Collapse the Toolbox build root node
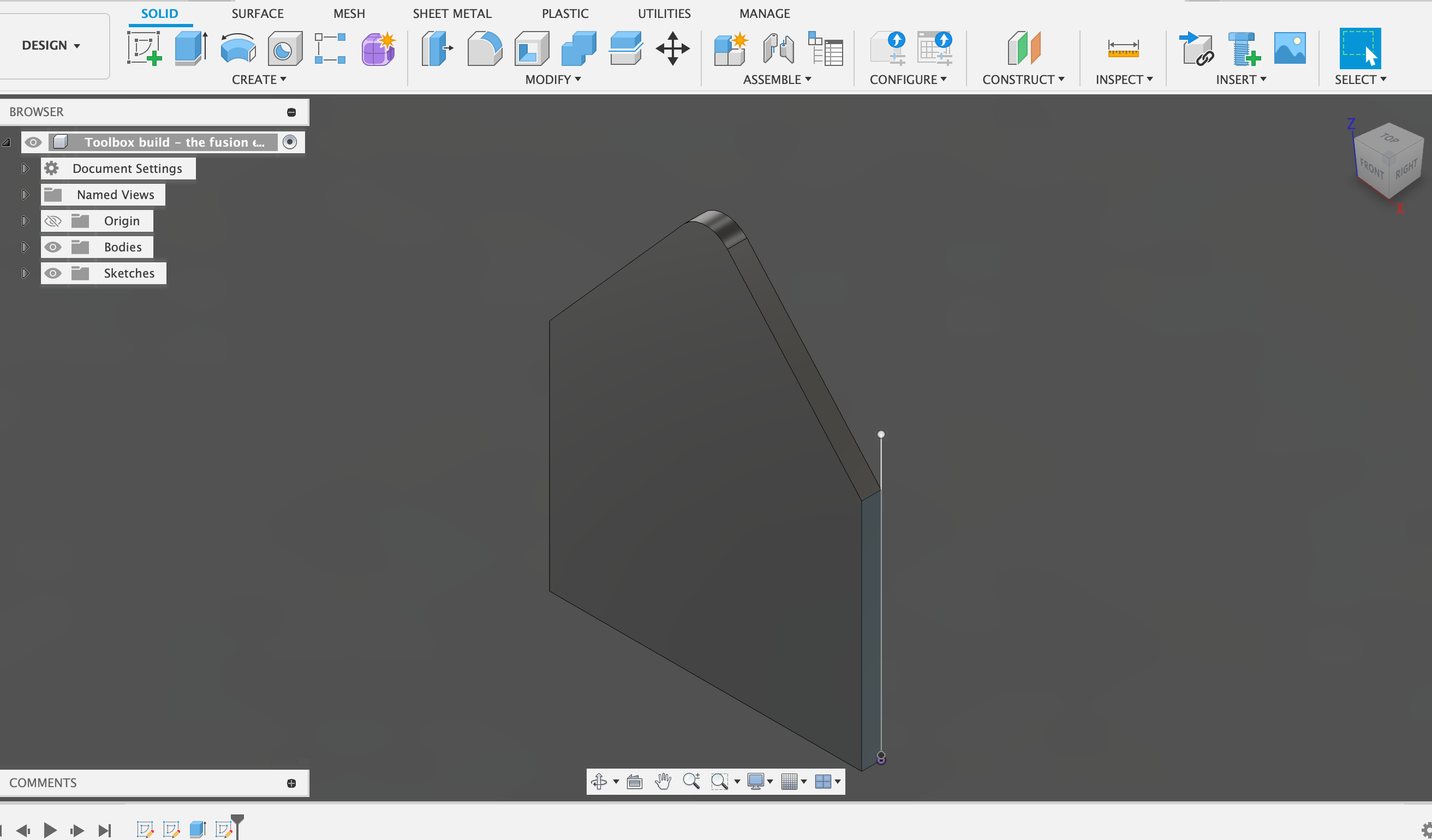 click(7, 142)
